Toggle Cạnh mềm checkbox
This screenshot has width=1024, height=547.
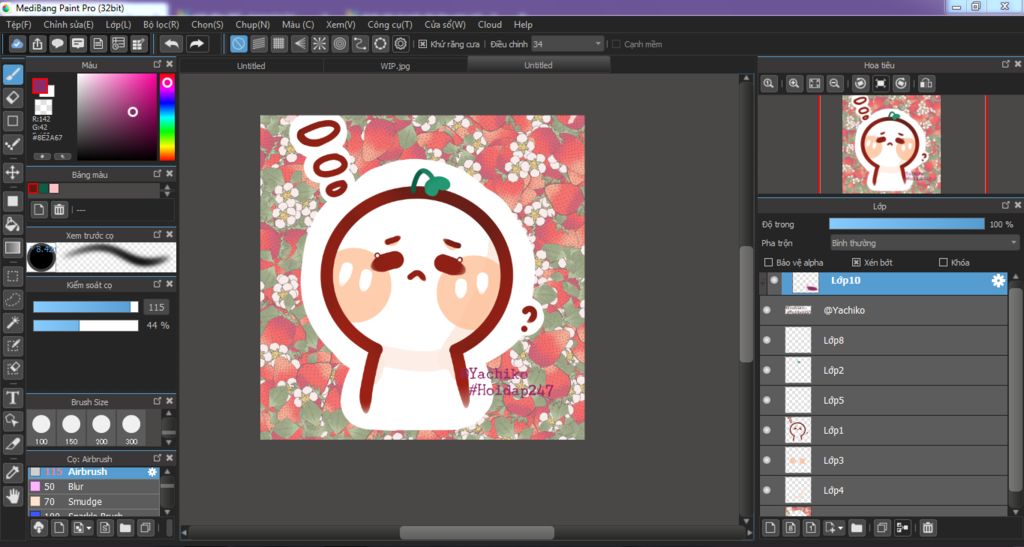616,44
